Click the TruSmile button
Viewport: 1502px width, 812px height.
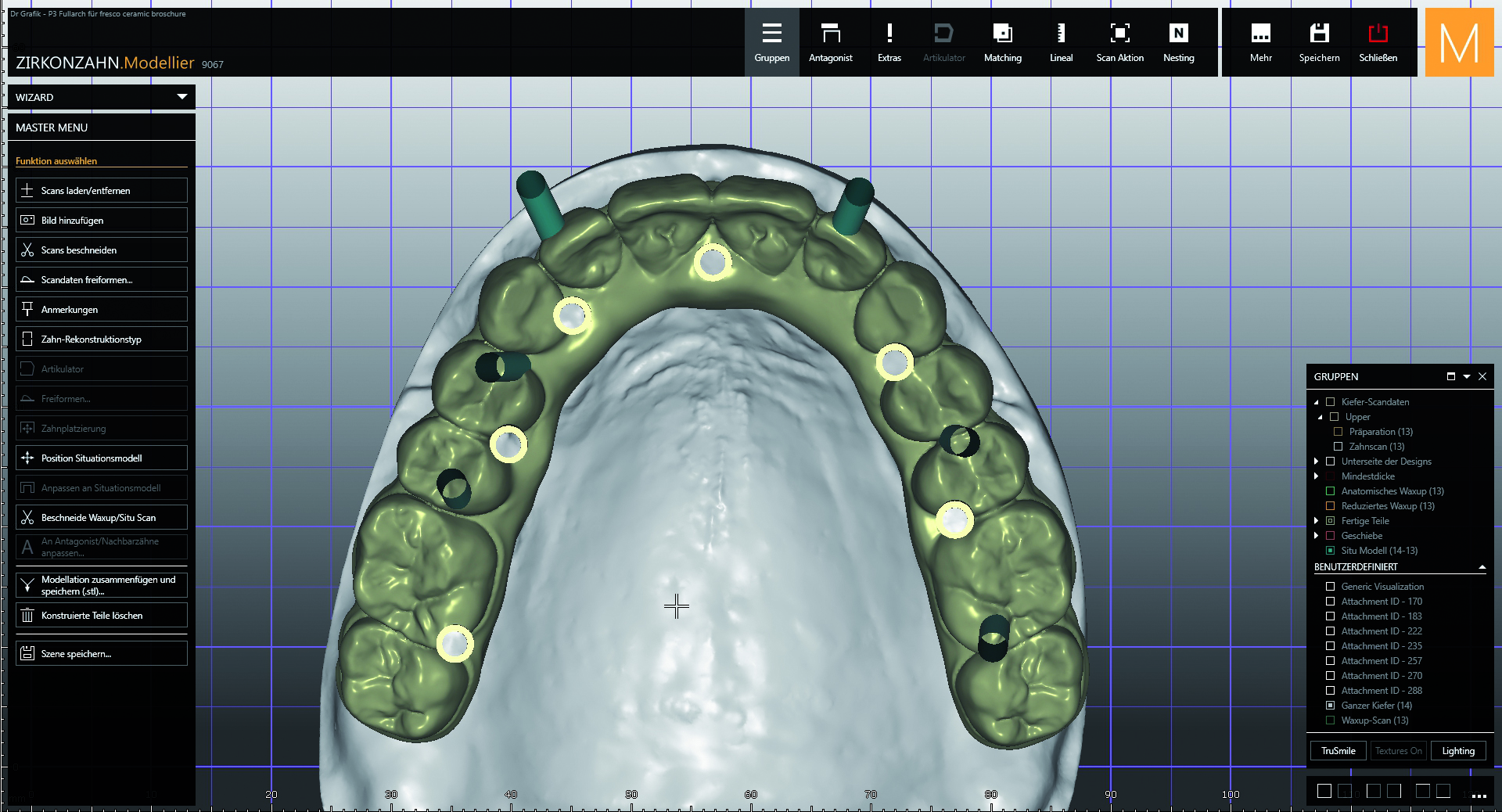1338,750
